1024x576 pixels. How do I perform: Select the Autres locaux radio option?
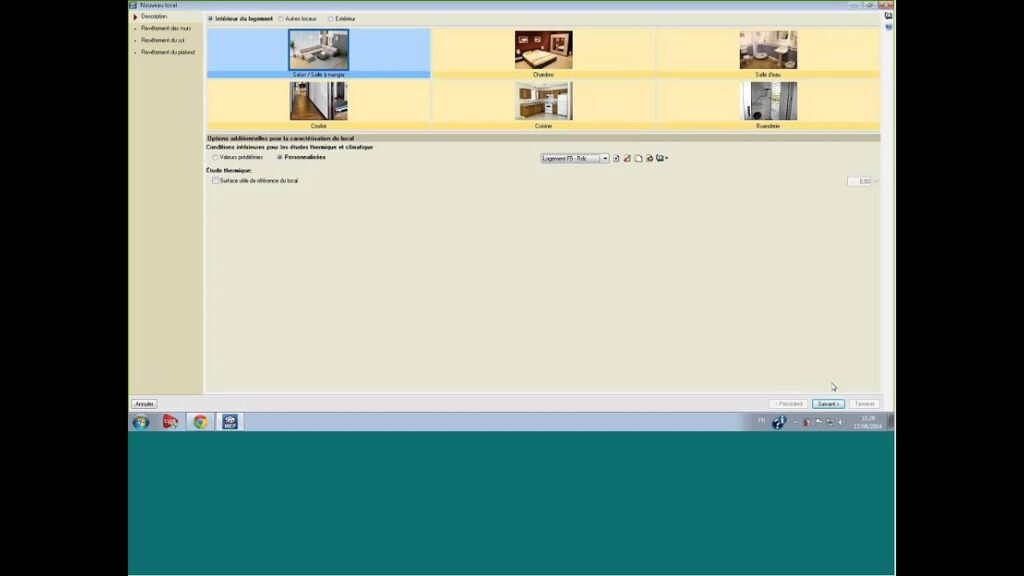coord(281,18)
